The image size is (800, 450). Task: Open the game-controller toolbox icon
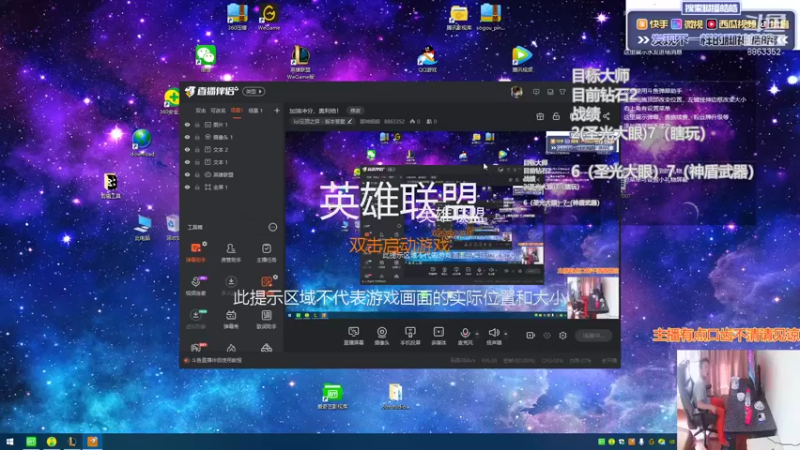(266, 348)
